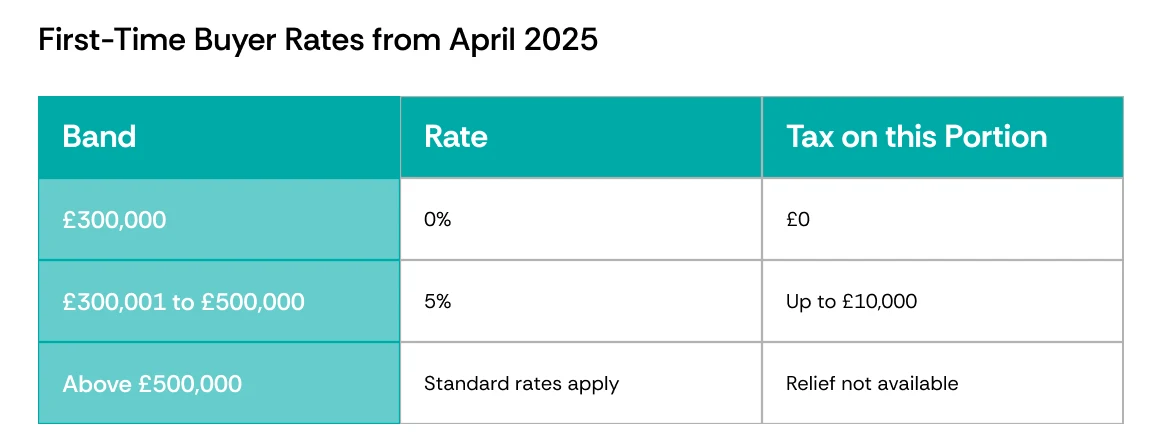Select the 'Rate' column header

coord(581,137)
